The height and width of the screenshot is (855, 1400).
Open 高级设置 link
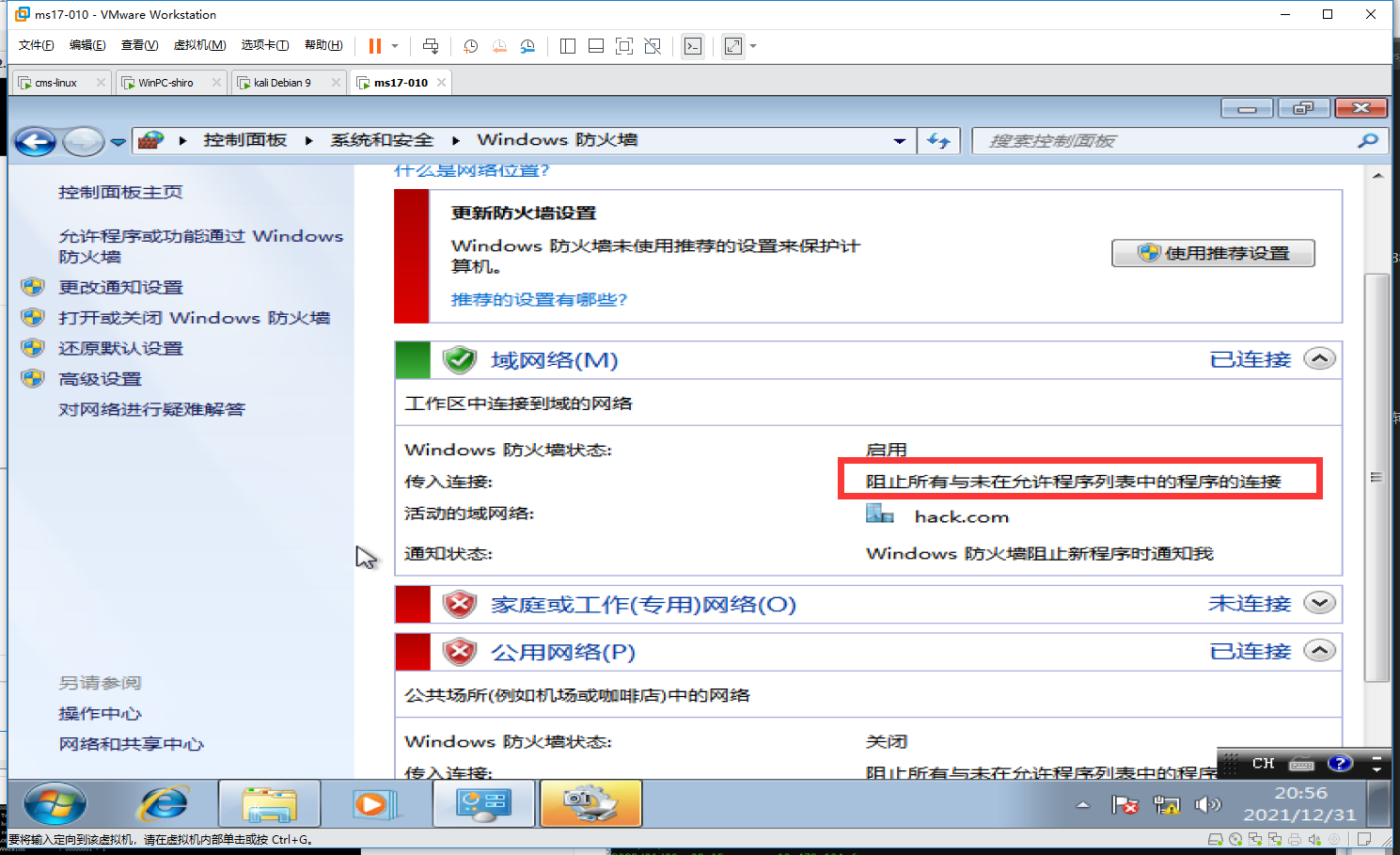tap(100, 379)
